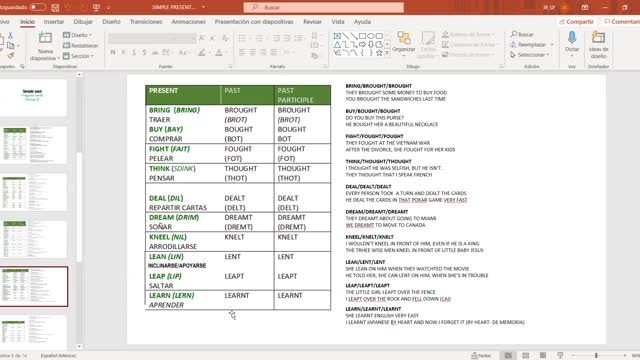Click the Buscar button in Edición group
Viewport: 640px width, 360px height.
click(522, 34)
